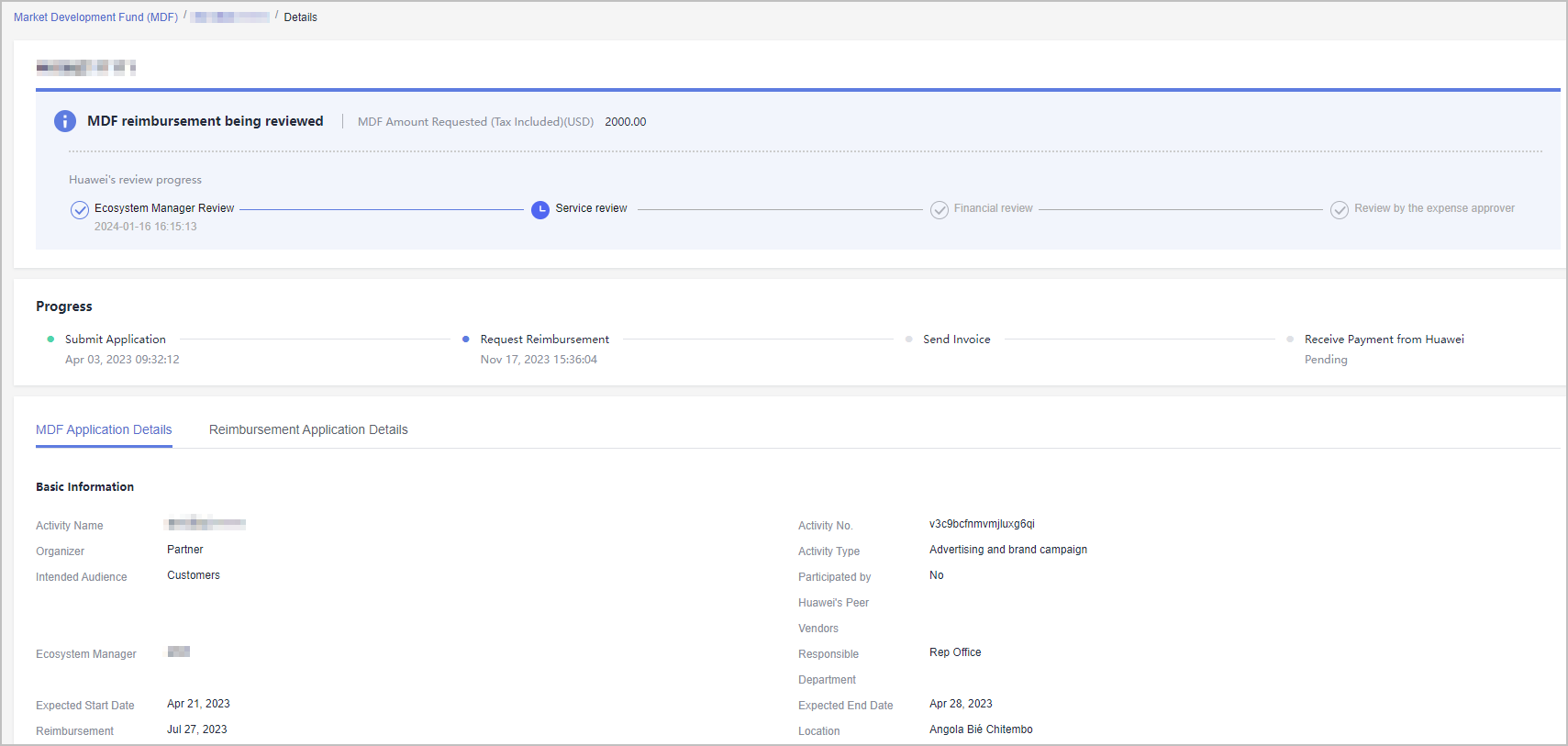Click the Activity No. value v3c9bcfnmvmjluxg6qi
Image resolution: width=1568 pixels, height=746 pixels.
(982, 524)
